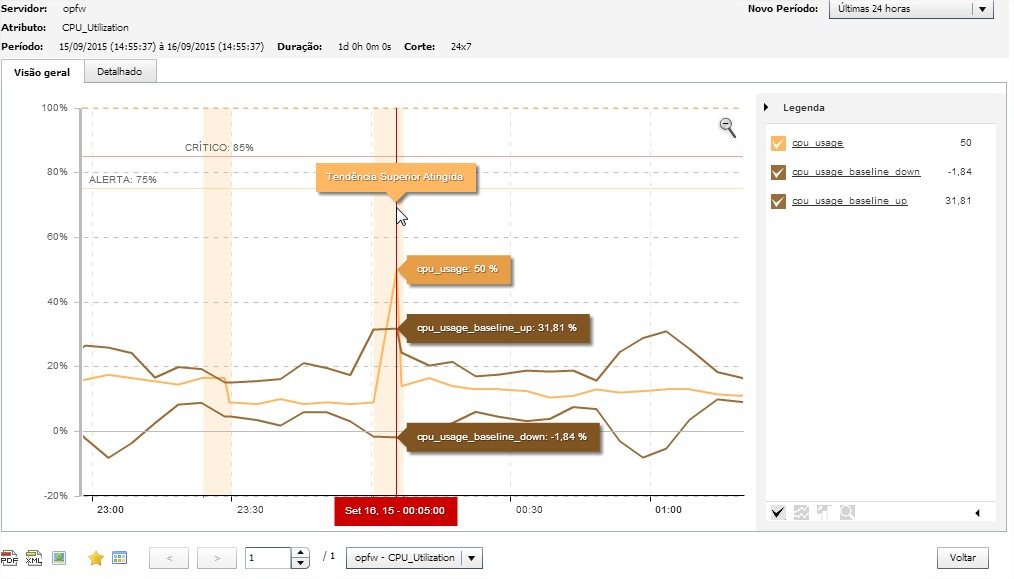Select the Visão geral tab
The image size is (1014, 579).
point(42,72)
